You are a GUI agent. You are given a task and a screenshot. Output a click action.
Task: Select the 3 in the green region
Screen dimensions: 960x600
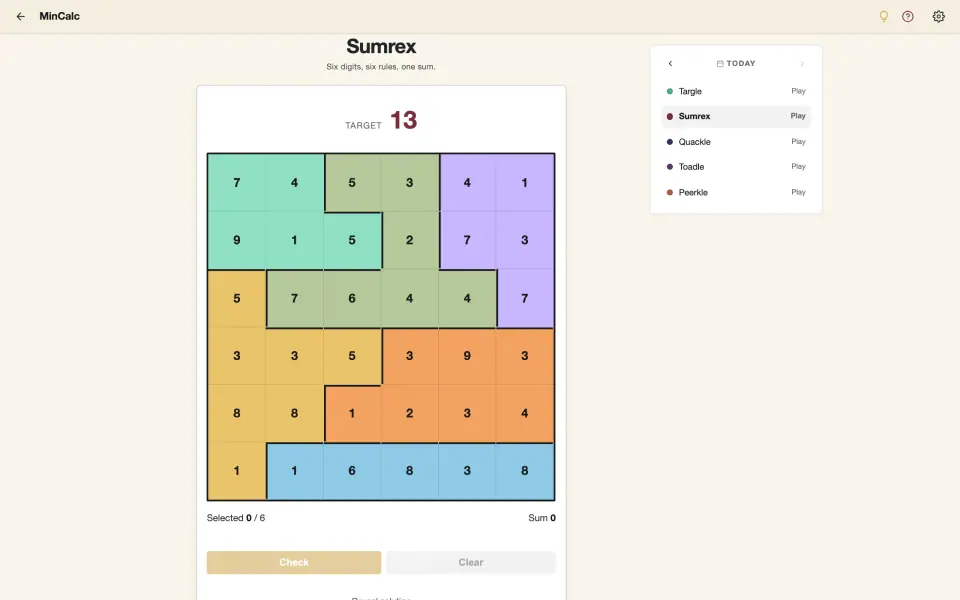(410, 183)
